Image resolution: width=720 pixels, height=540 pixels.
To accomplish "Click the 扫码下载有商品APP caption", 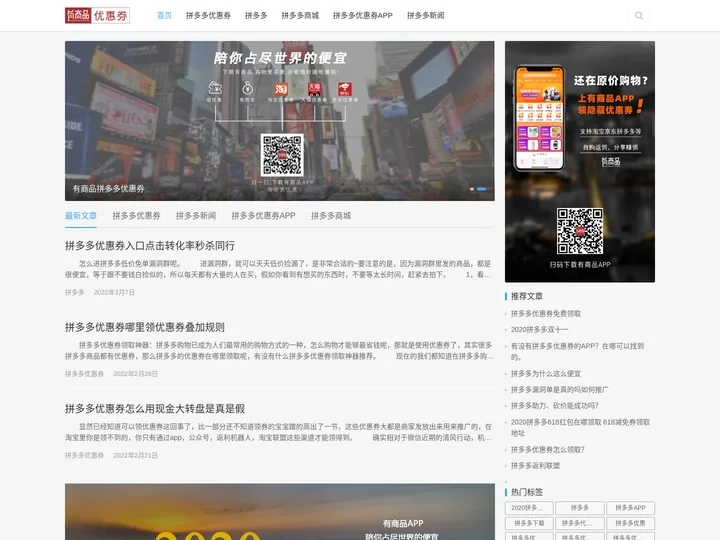I will tap(579, 265).
